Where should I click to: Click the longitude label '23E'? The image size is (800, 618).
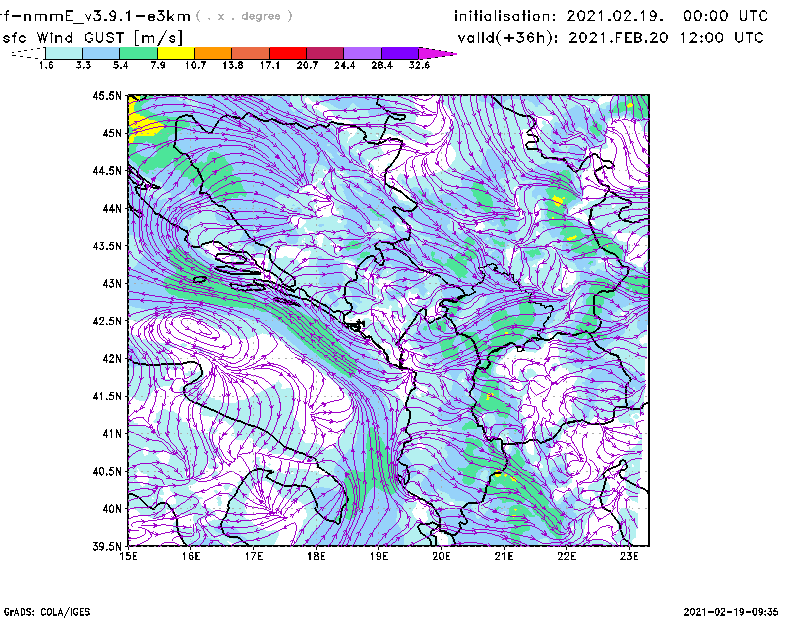[x=629, y=556]
